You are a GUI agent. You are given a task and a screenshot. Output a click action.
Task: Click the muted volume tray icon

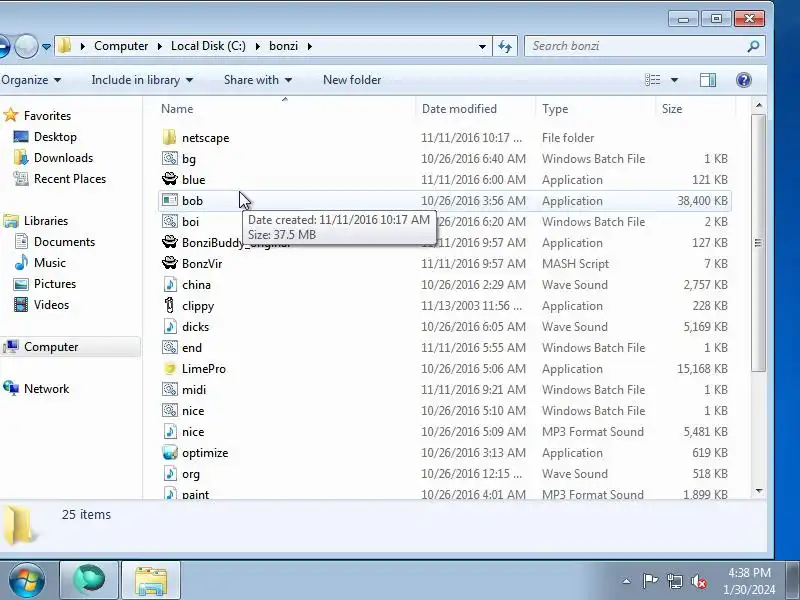pos(699,581)
